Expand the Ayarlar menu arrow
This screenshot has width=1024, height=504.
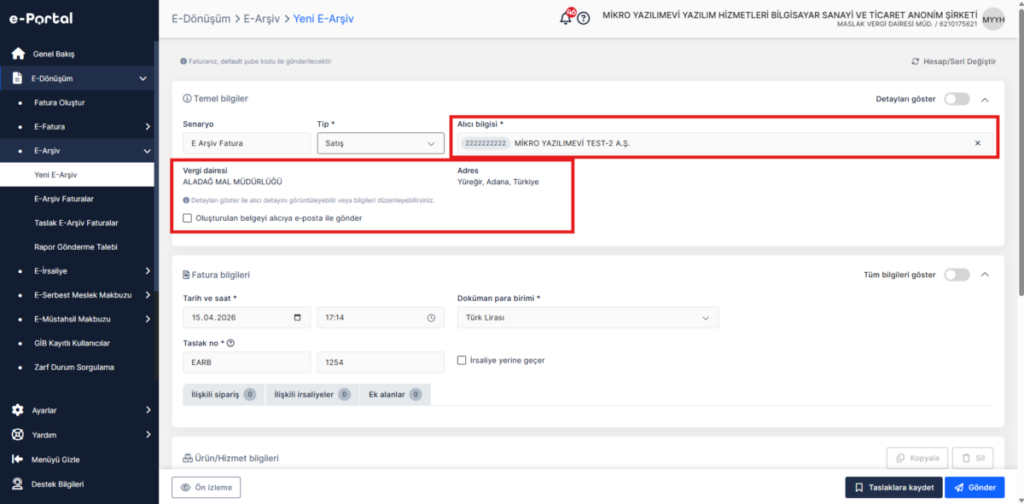148,410
